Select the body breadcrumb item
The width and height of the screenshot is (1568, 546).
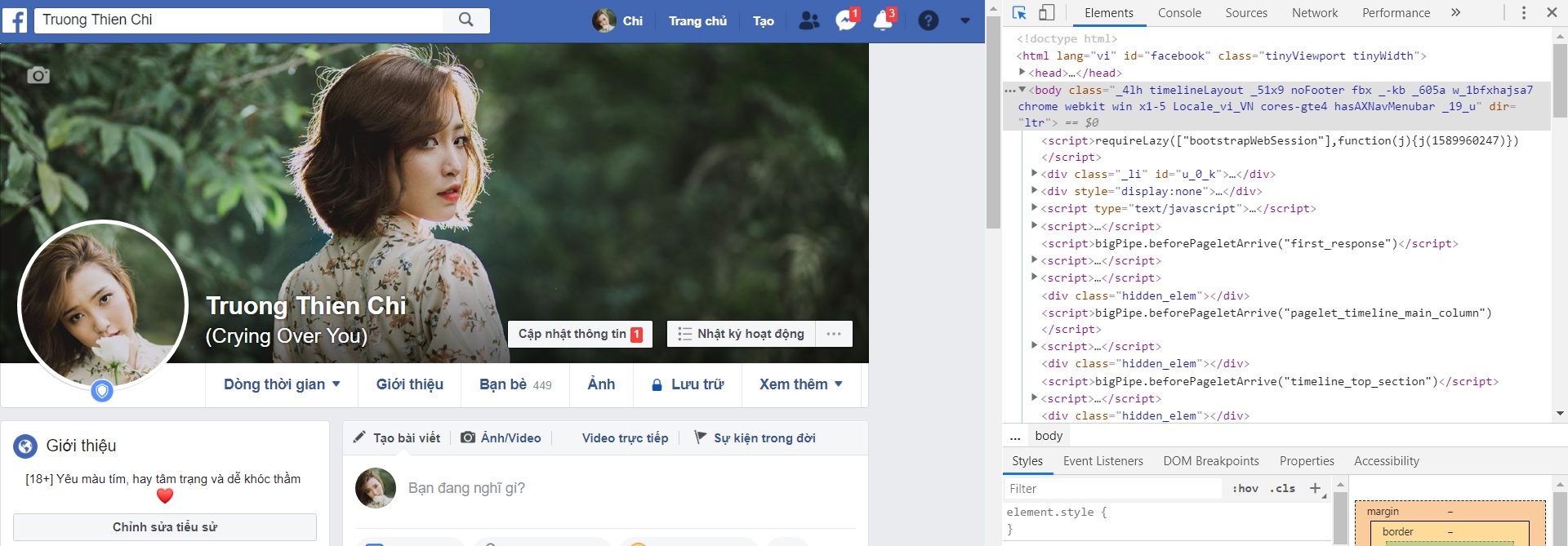1049,437
